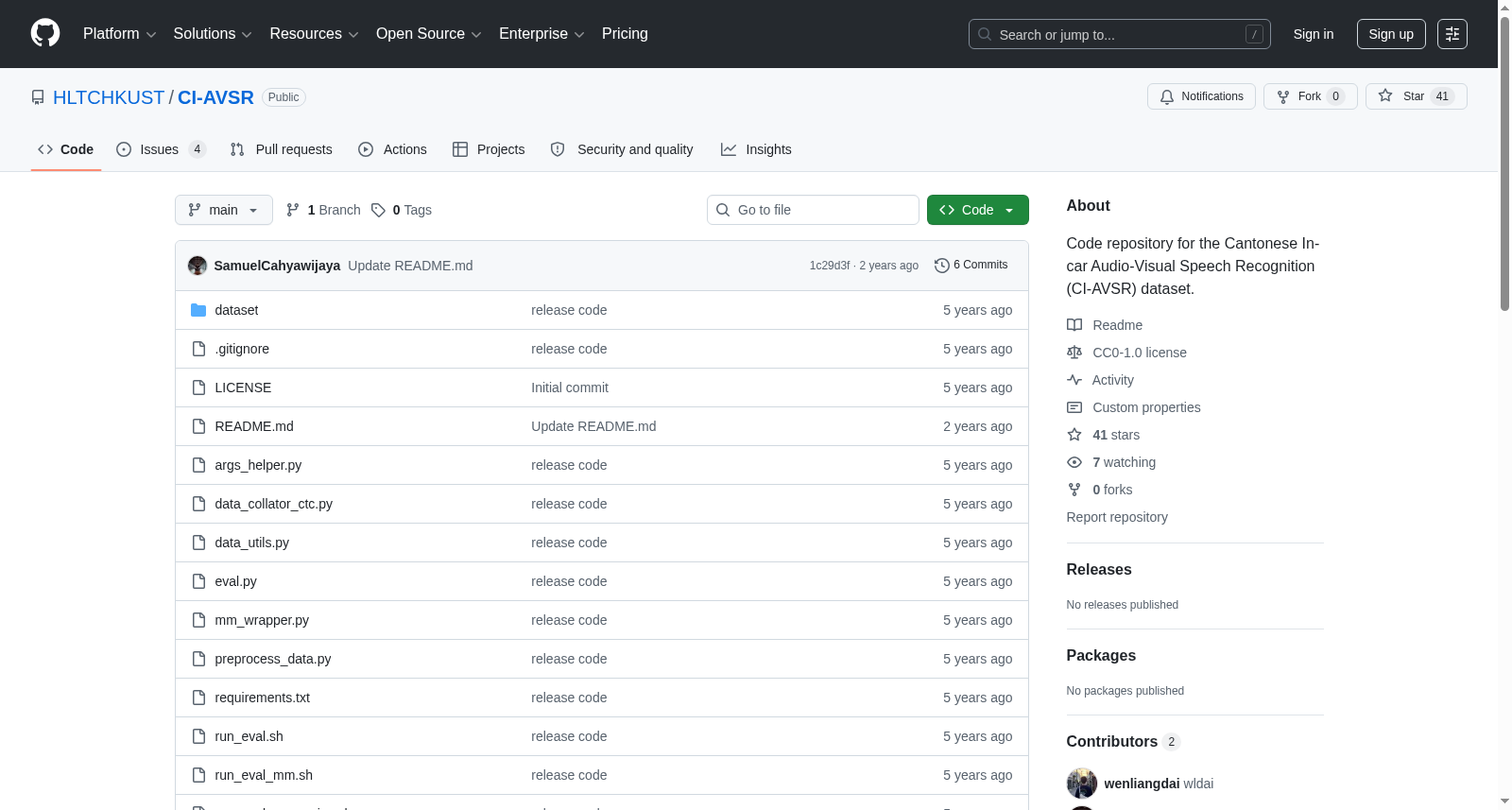Screen dimensions: 1512x810
Task: Click the run_eval.sh file icon
Action: (x=198, y=736)
